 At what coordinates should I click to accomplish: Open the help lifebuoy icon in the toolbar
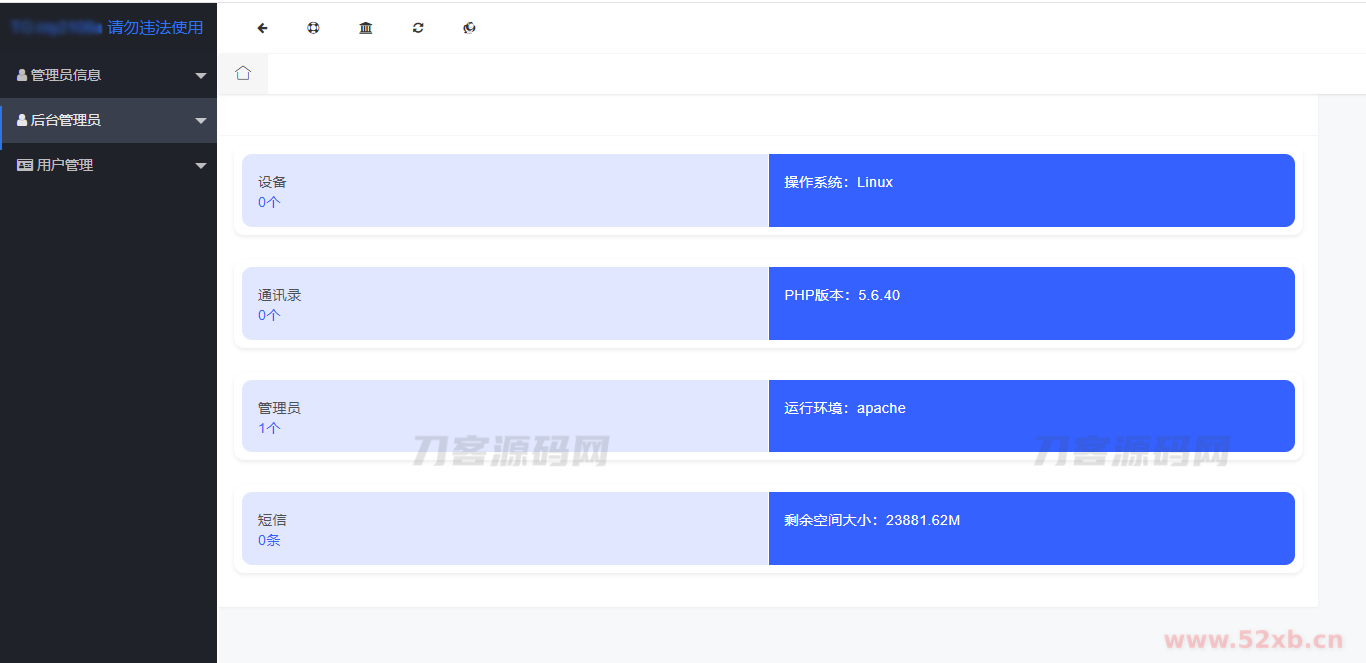[313, 28]
